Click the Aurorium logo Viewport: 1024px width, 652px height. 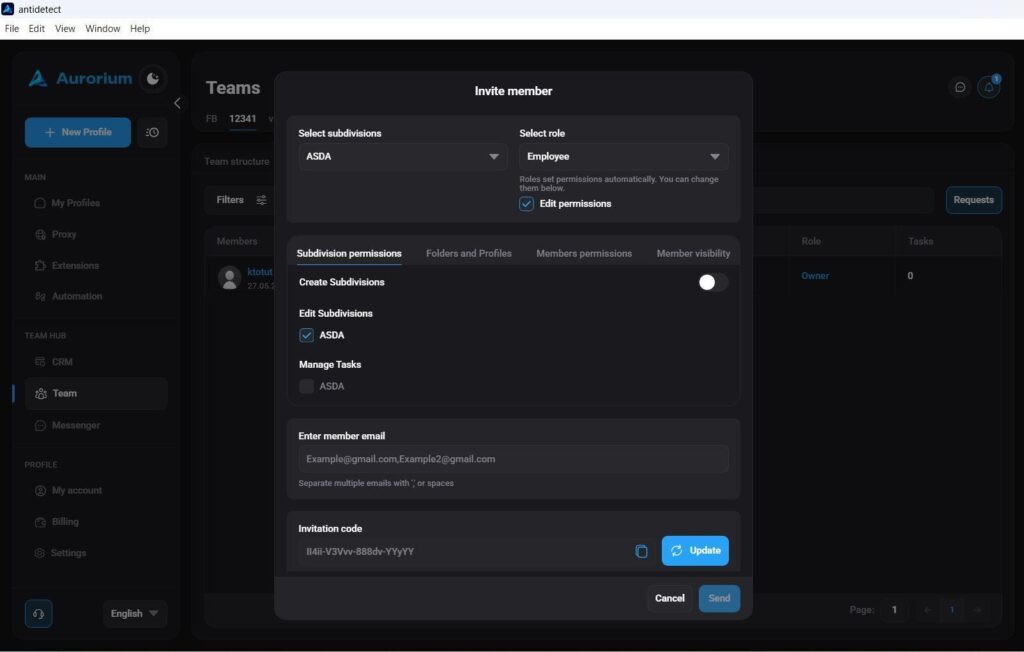80,78
